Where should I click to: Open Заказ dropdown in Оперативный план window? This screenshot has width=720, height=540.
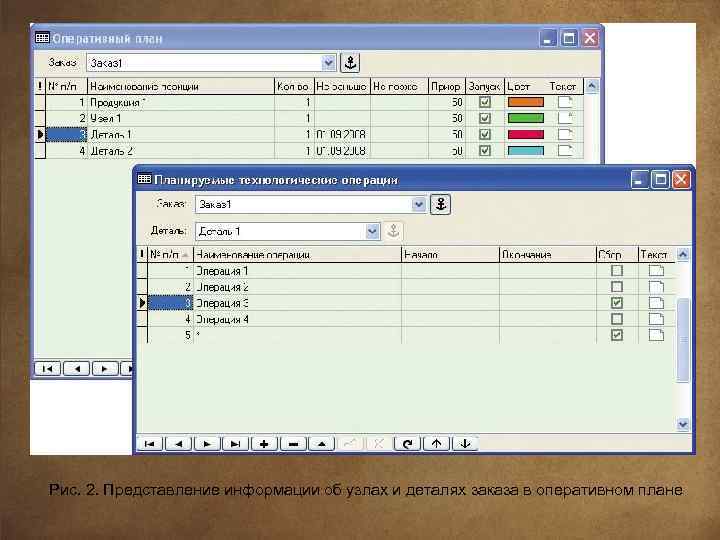point(328,62)
